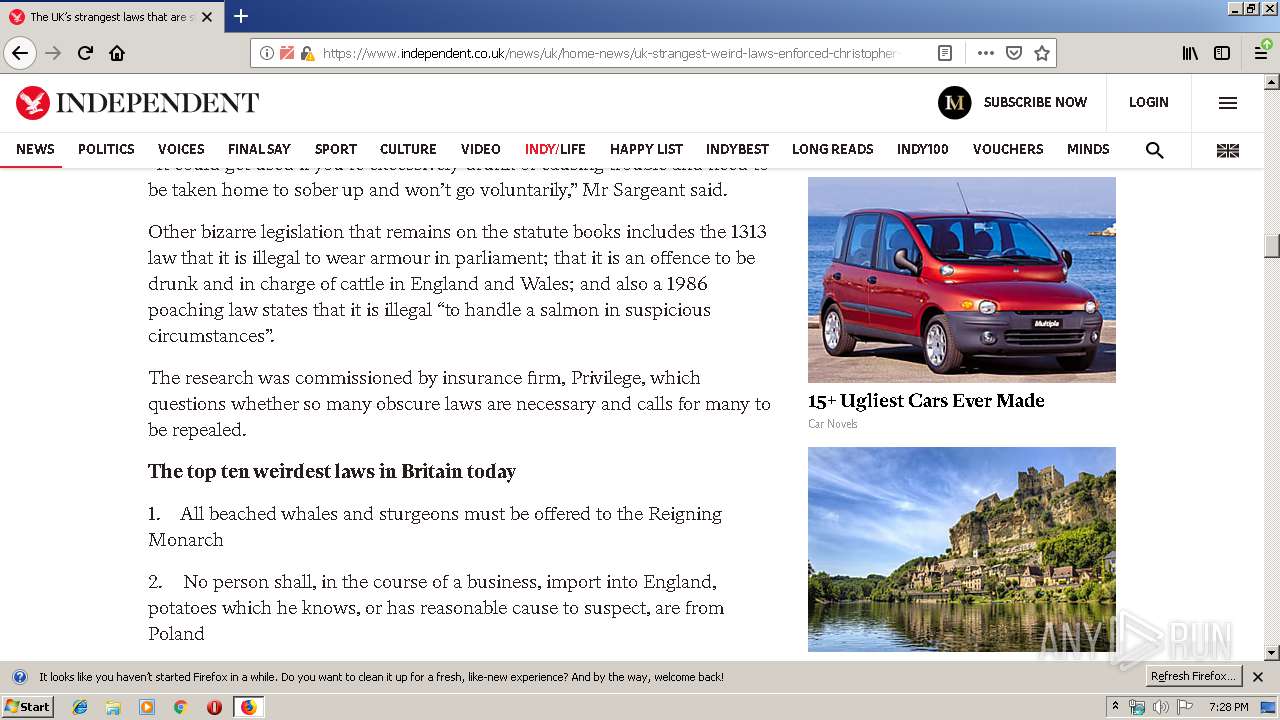Bookmark this page with the star

(x=1041, y=53)
